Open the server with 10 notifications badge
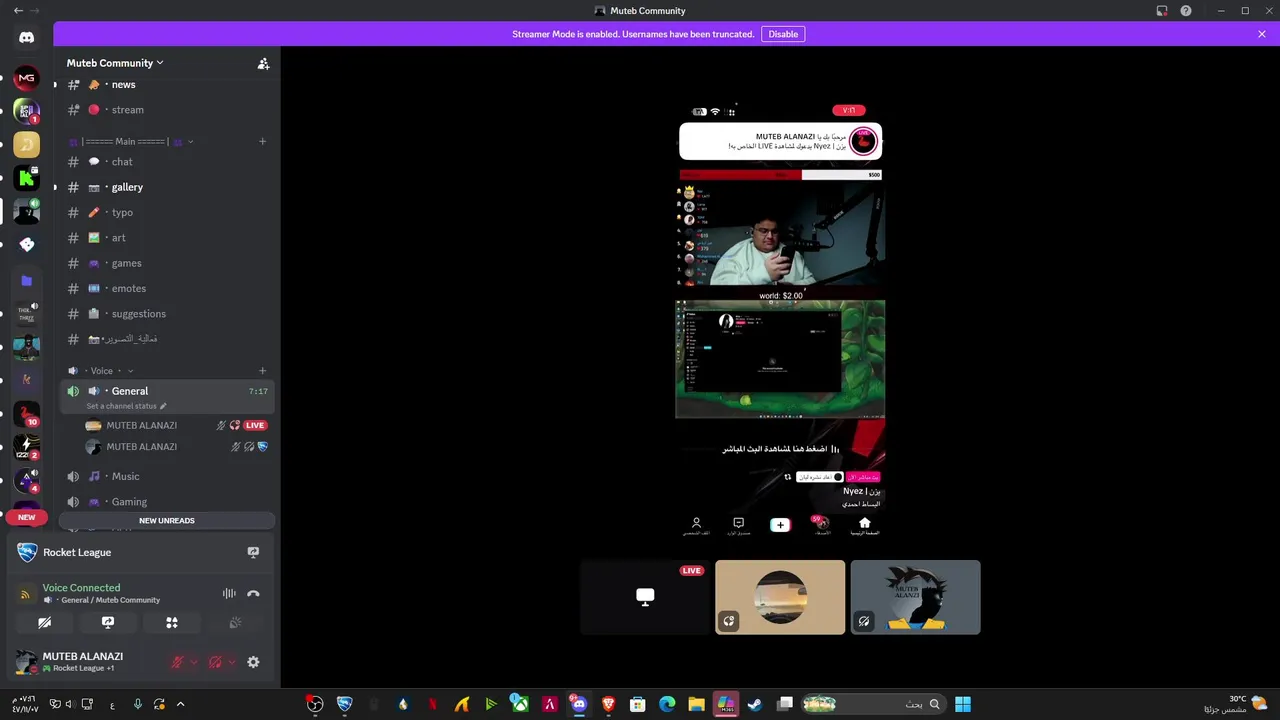 point(27,414)
